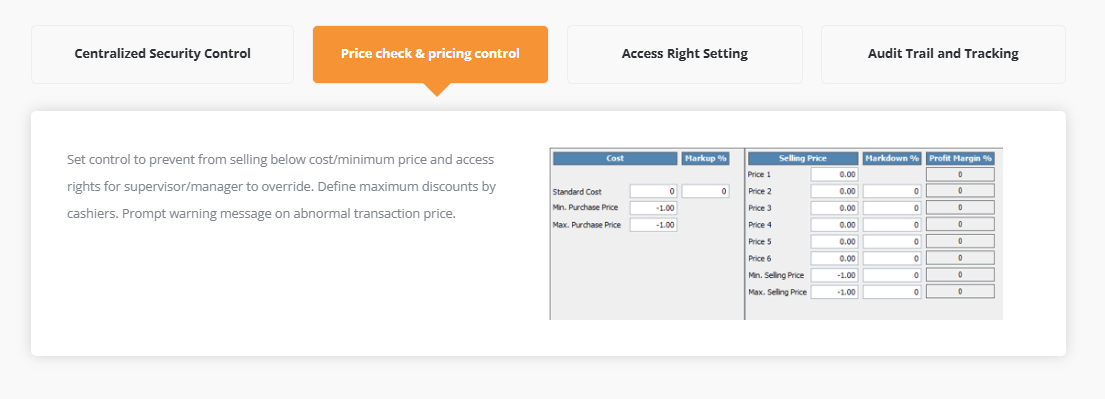1105x399 pixels.
Task: Select the Max. Purchase Price field
Action: click(x=653, y=225)
